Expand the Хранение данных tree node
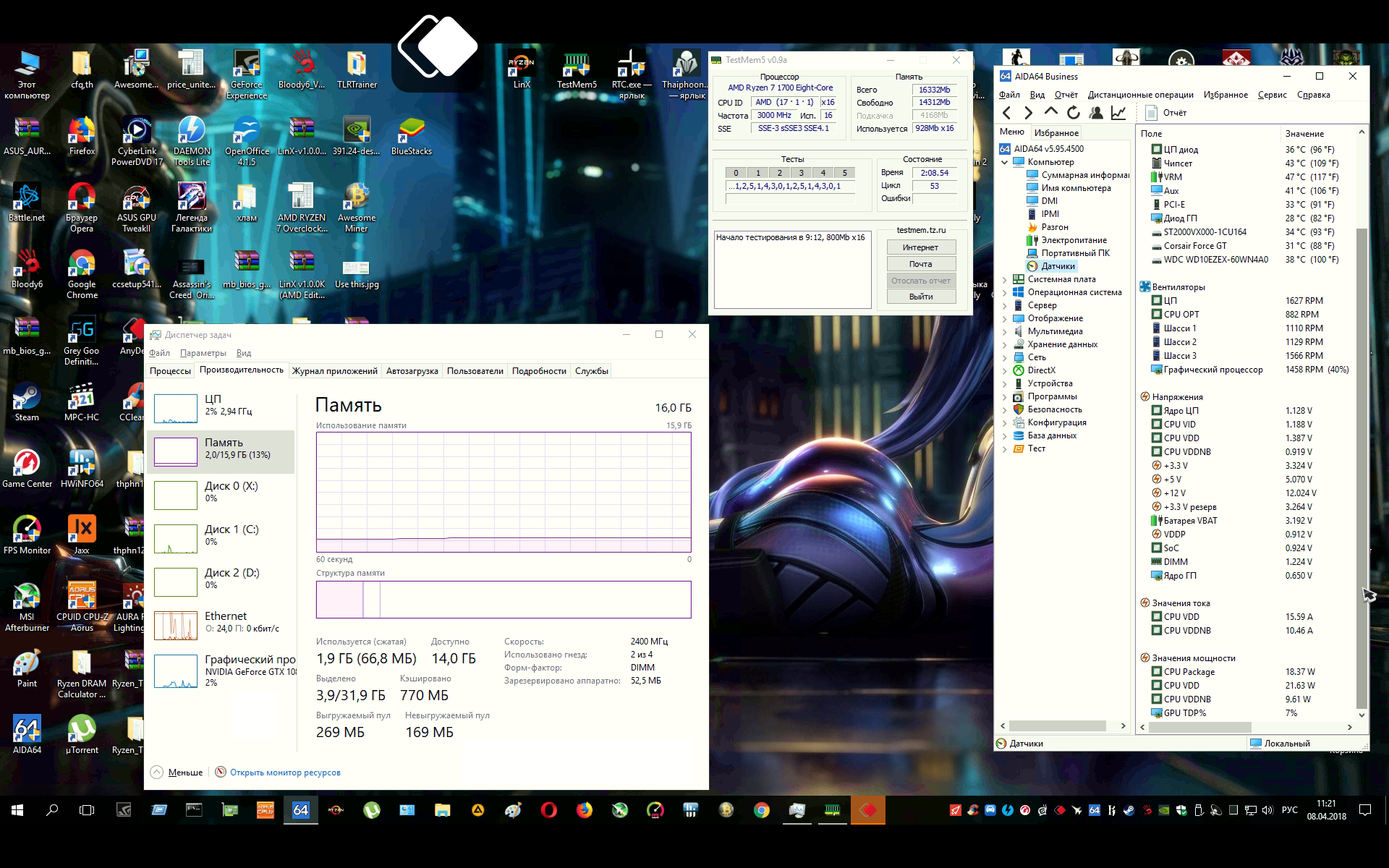The image size is (1389, 868). [x=1005, y=344]
